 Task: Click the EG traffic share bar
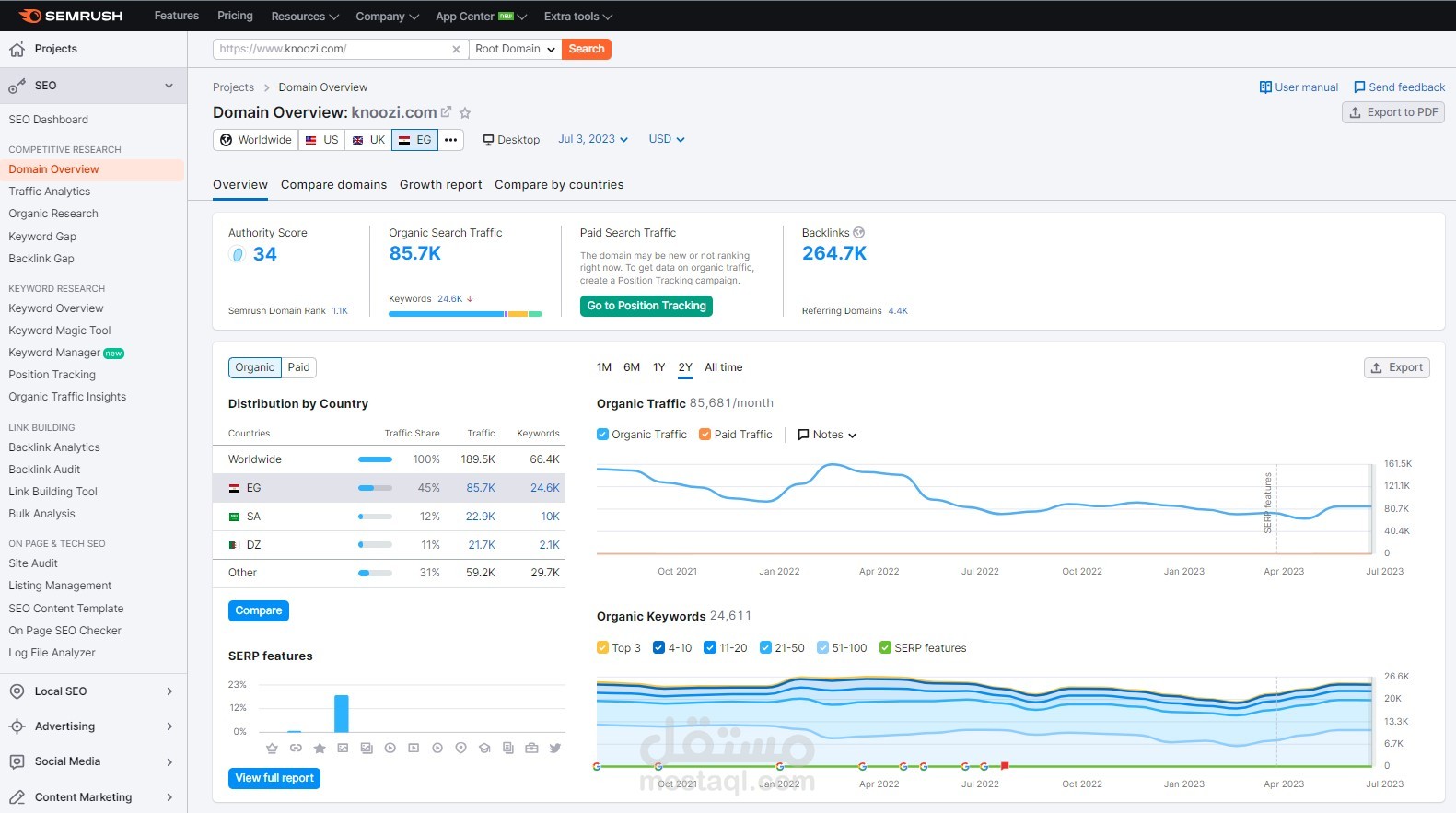[x=375, y=488]
